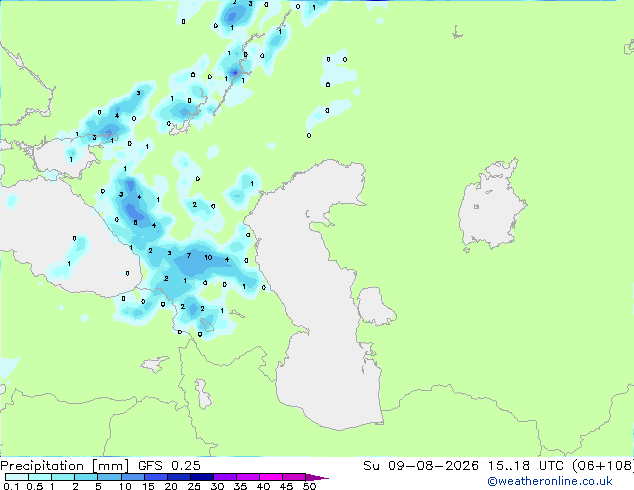Click the 35–40 mm magenta legend swatch
Image resolution: width=634 pixels, height=490 pixels.
pyautogui.click(x=247, y=477)
